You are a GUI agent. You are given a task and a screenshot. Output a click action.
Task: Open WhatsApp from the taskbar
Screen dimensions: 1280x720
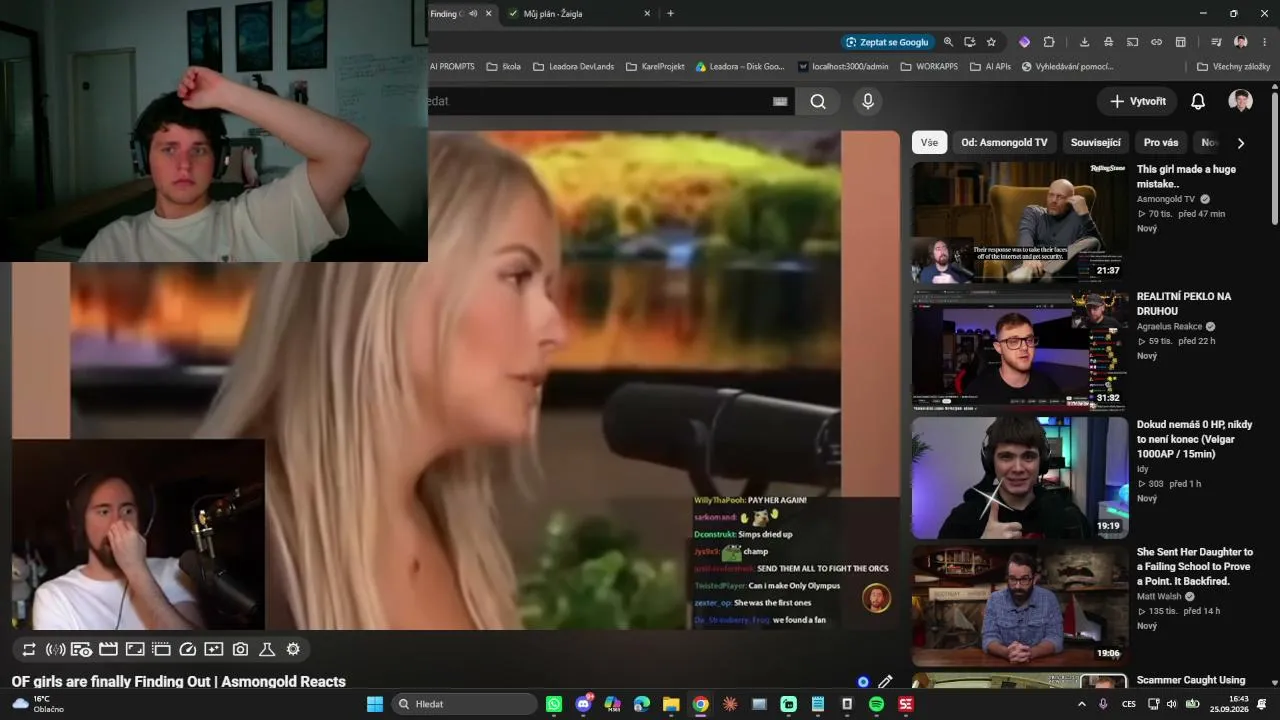pyautogui.click(x=554, y=704)
